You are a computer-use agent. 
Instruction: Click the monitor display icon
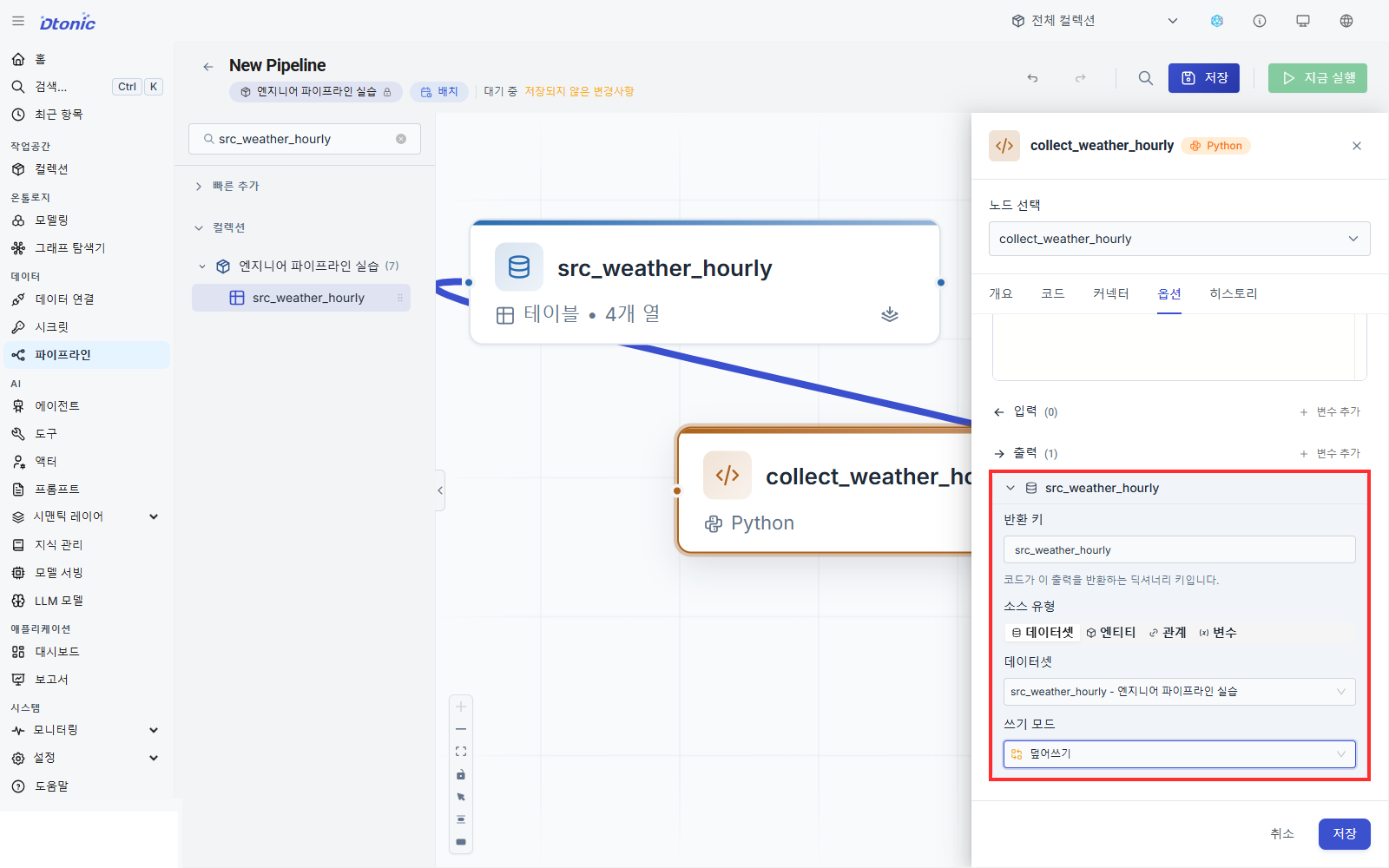point(1303,21)
